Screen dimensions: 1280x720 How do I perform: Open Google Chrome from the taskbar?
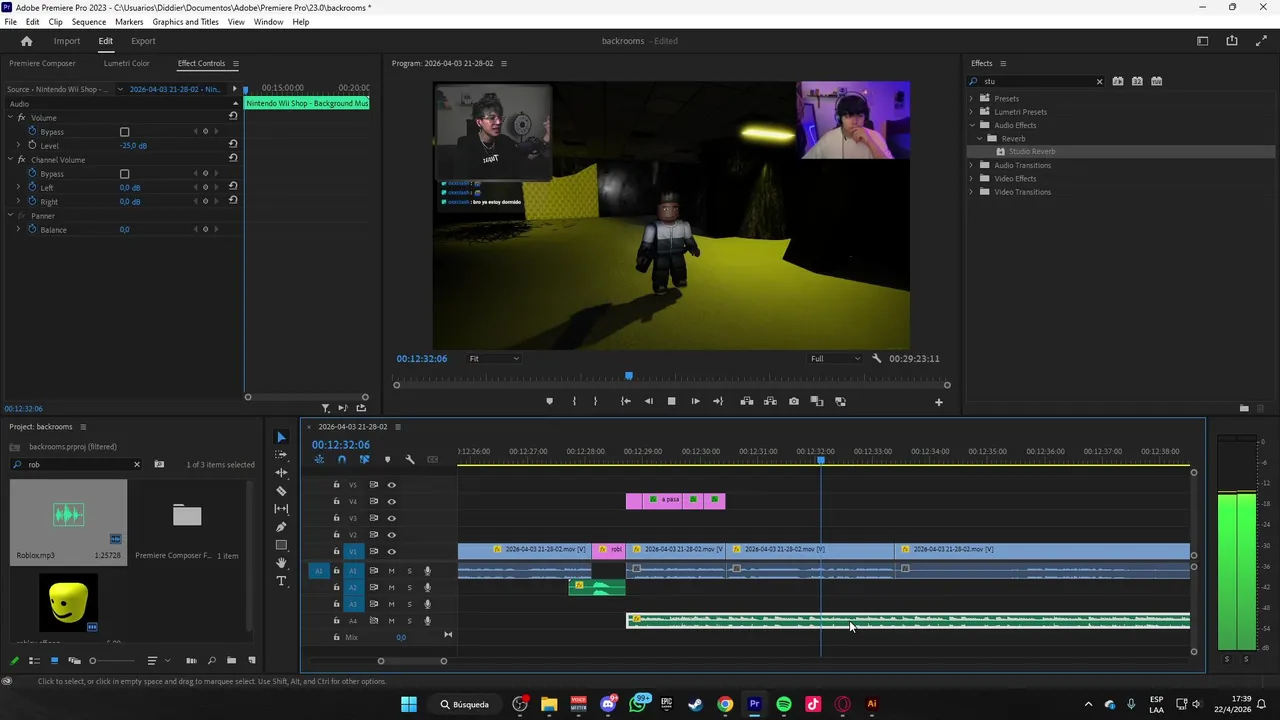(725, 704)
